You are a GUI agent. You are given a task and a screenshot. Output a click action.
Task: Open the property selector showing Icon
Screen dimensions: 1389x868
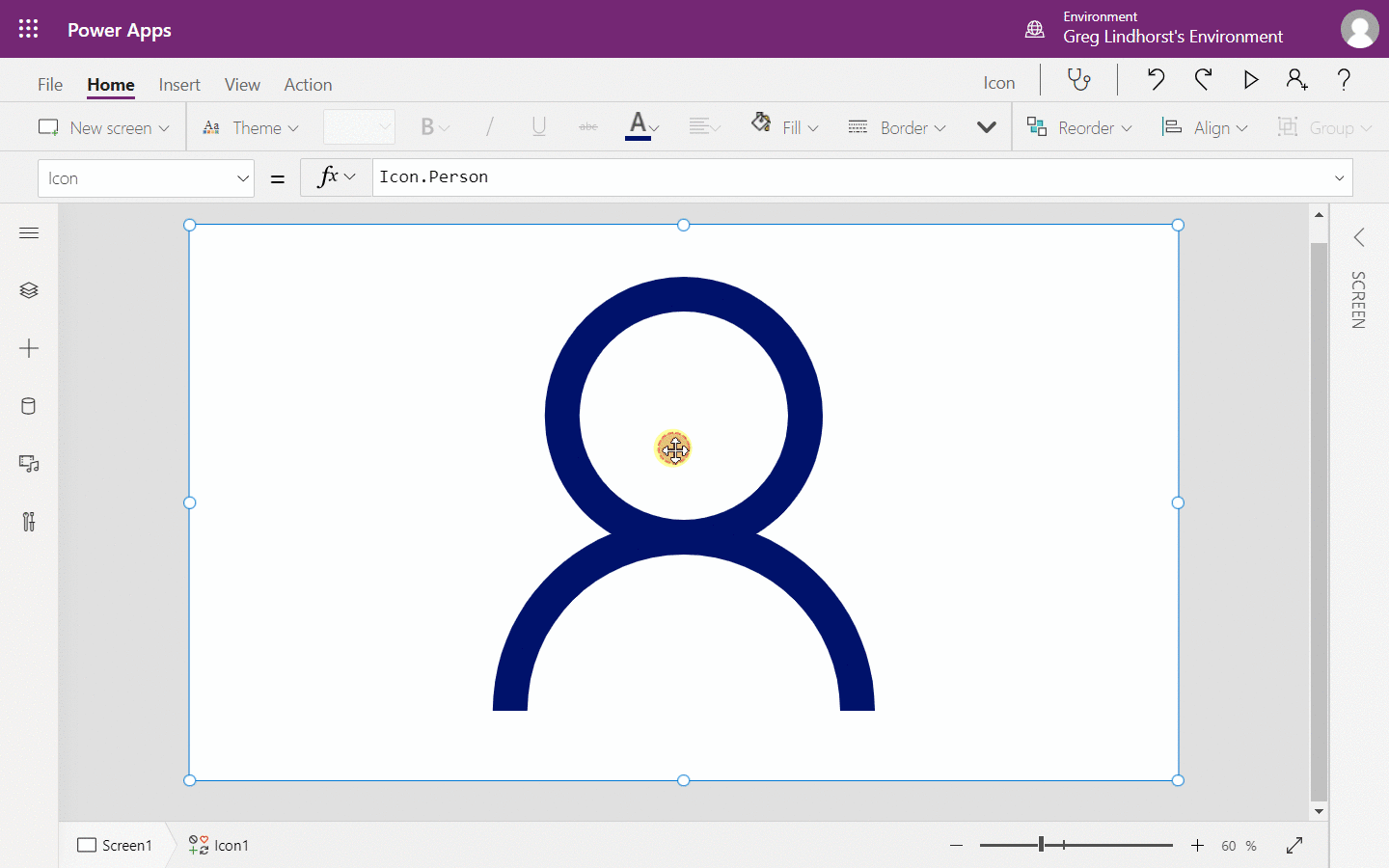[146, 177]
